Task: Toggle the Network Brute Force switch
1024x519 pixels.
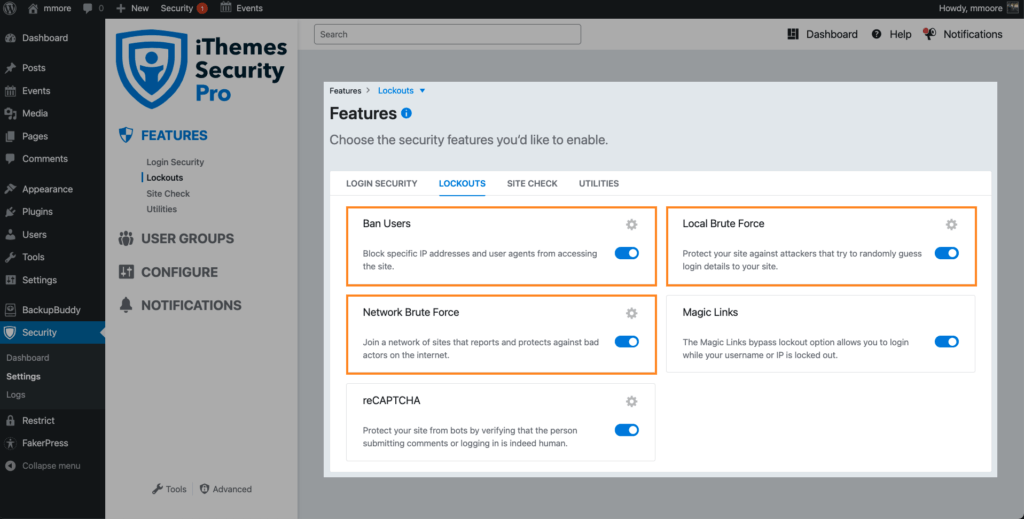Action: pyautogui.click(x=626, y=341)
